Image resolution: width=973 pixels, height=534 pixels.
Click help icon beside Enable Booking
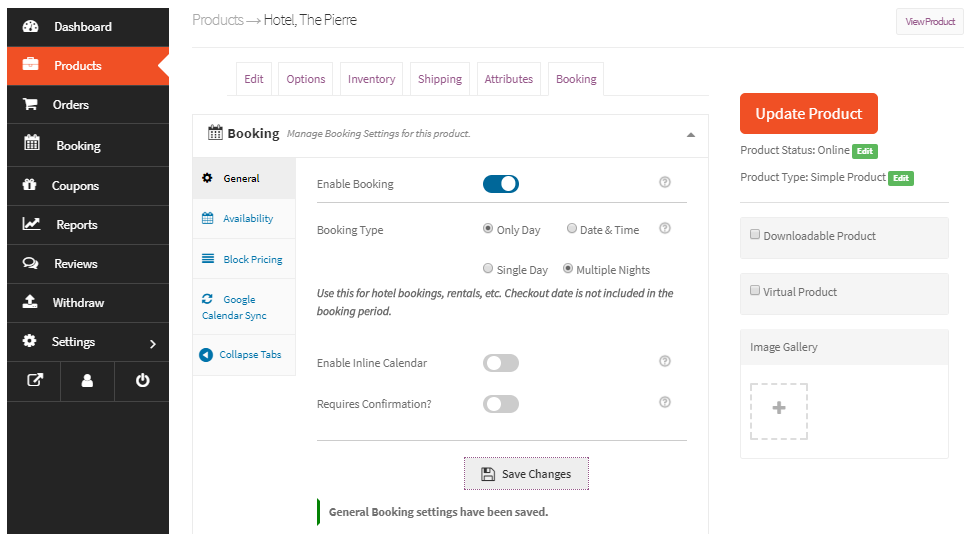click(x=665, y=183)
